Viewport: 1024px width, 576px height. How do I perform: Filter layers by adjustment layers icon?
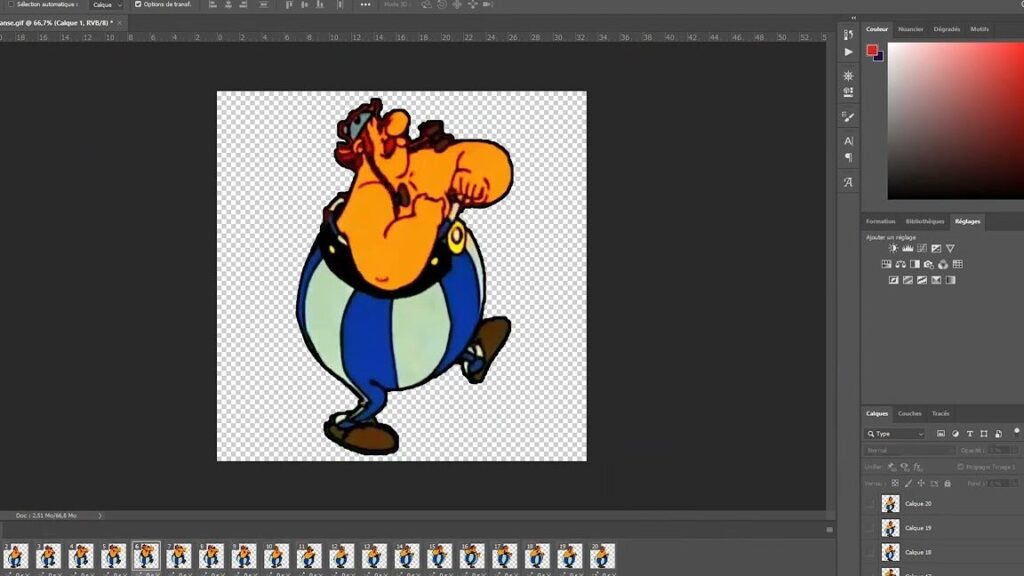tap(955, 434)
